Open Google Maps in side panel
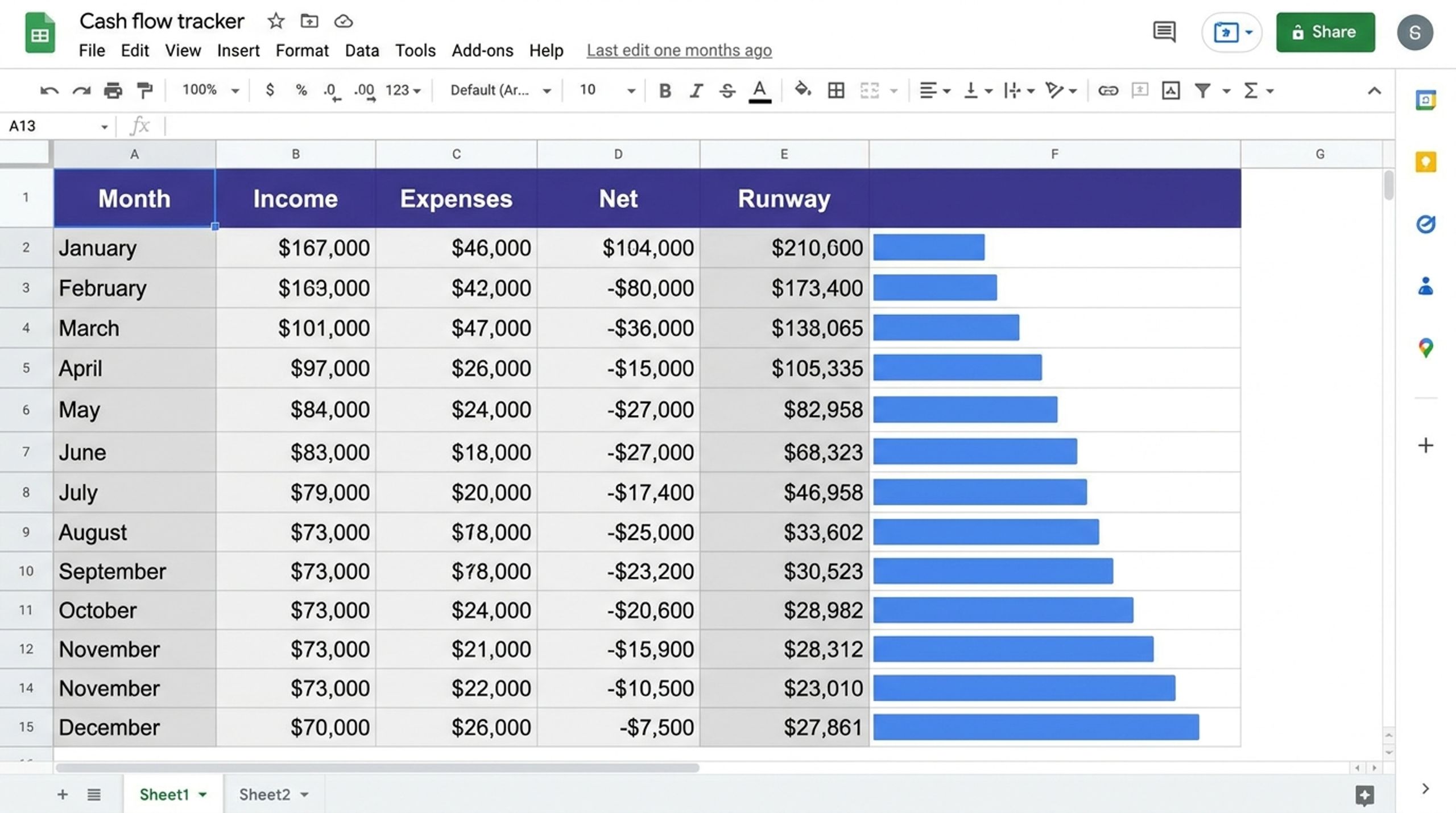Screen dimensions: 1456x813 tap(1425, 348)
